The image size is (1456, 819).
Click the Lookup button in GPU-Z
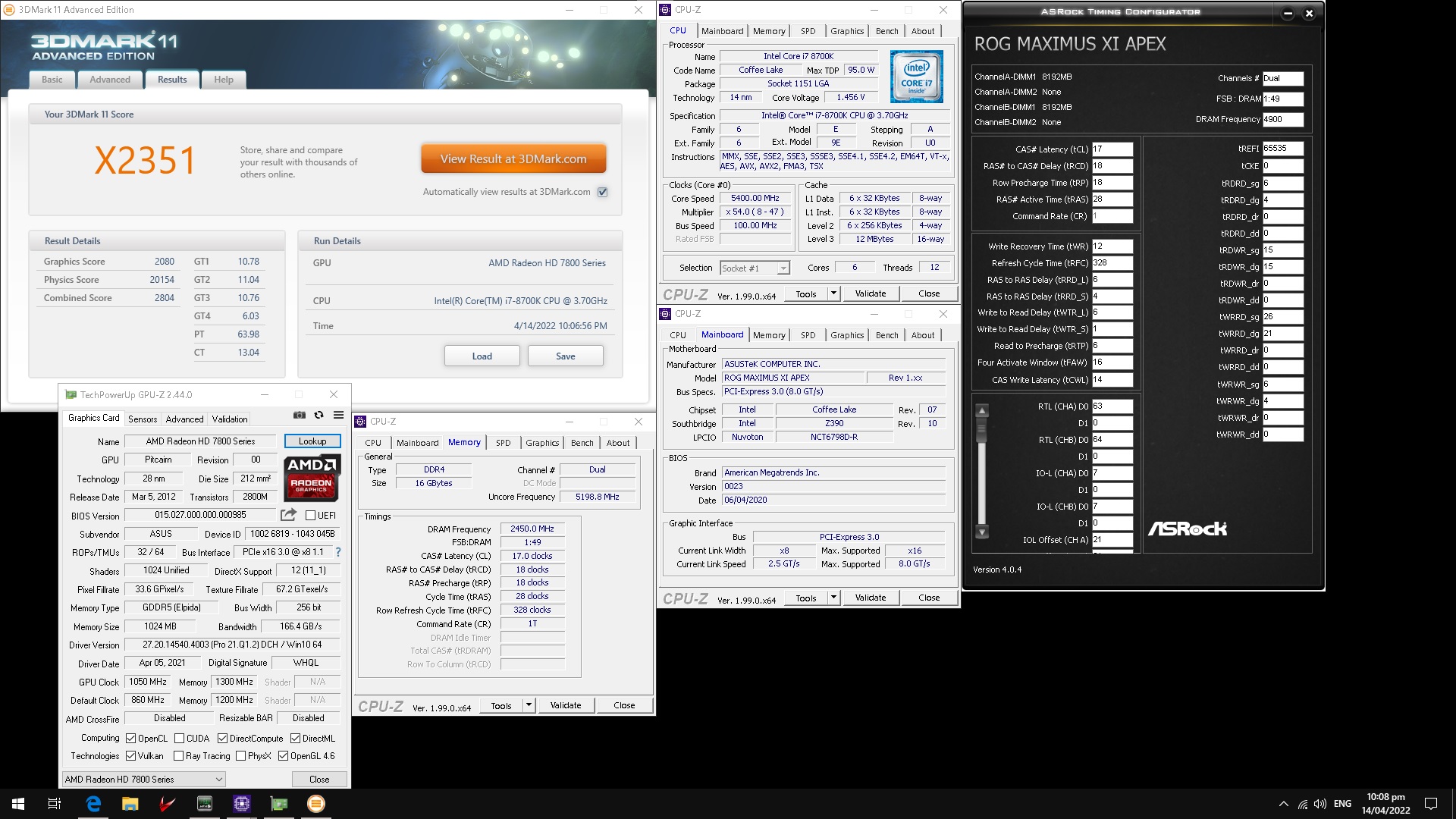pyautogui.click(x=312, y=441)
